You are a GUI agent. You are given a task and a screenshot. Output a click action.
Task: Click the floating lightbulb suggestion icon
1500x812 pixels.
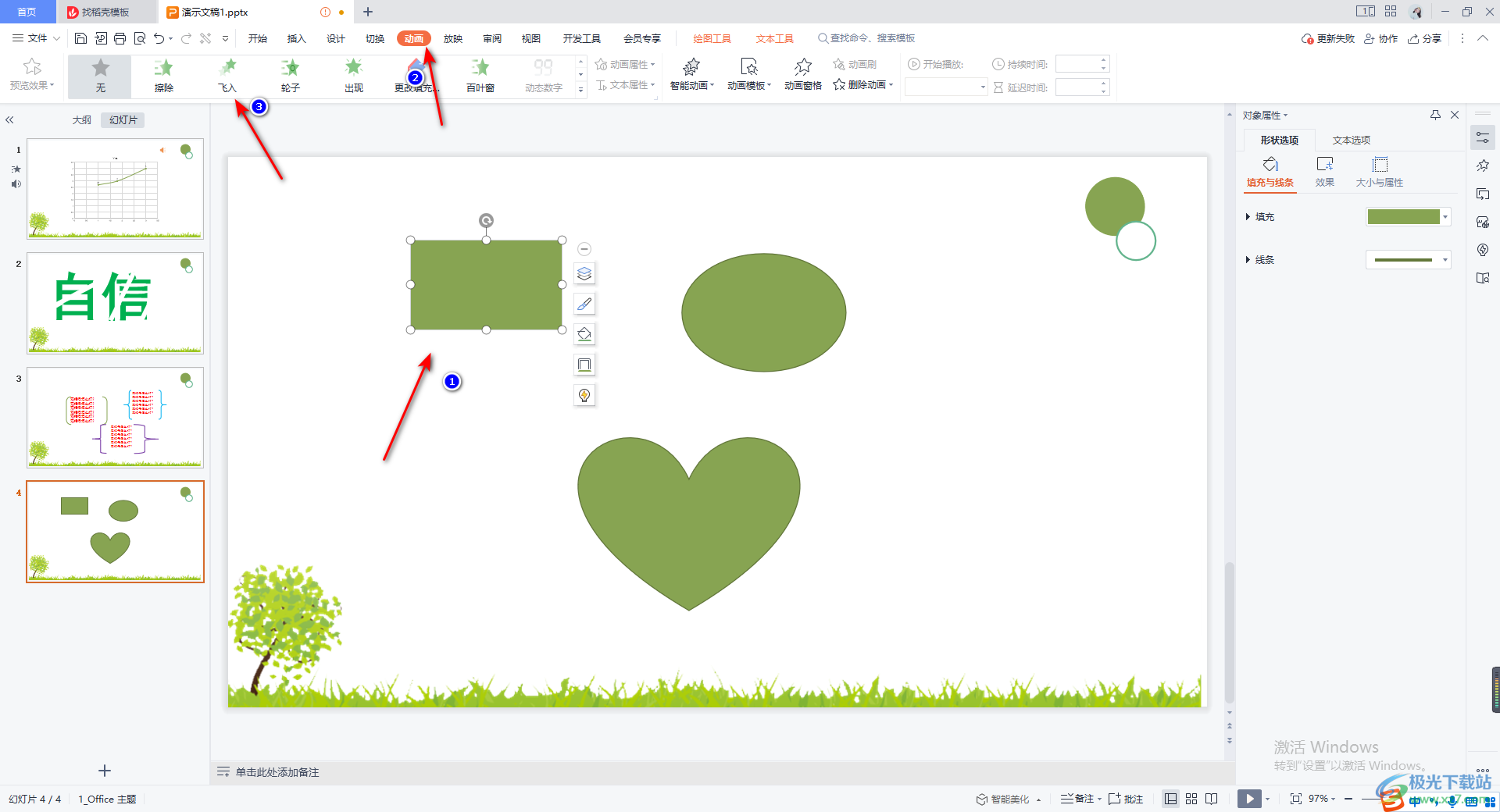pyautogui.click(x=584, y=395)
